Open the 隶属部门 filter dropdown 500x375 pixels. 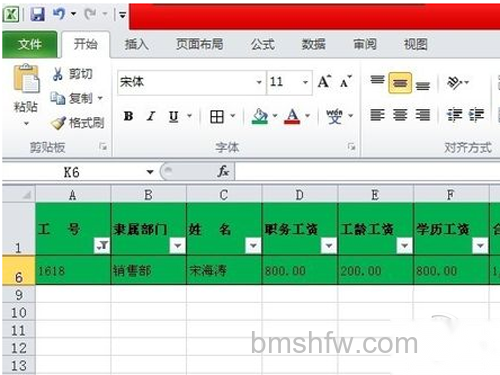click(178, 246)
